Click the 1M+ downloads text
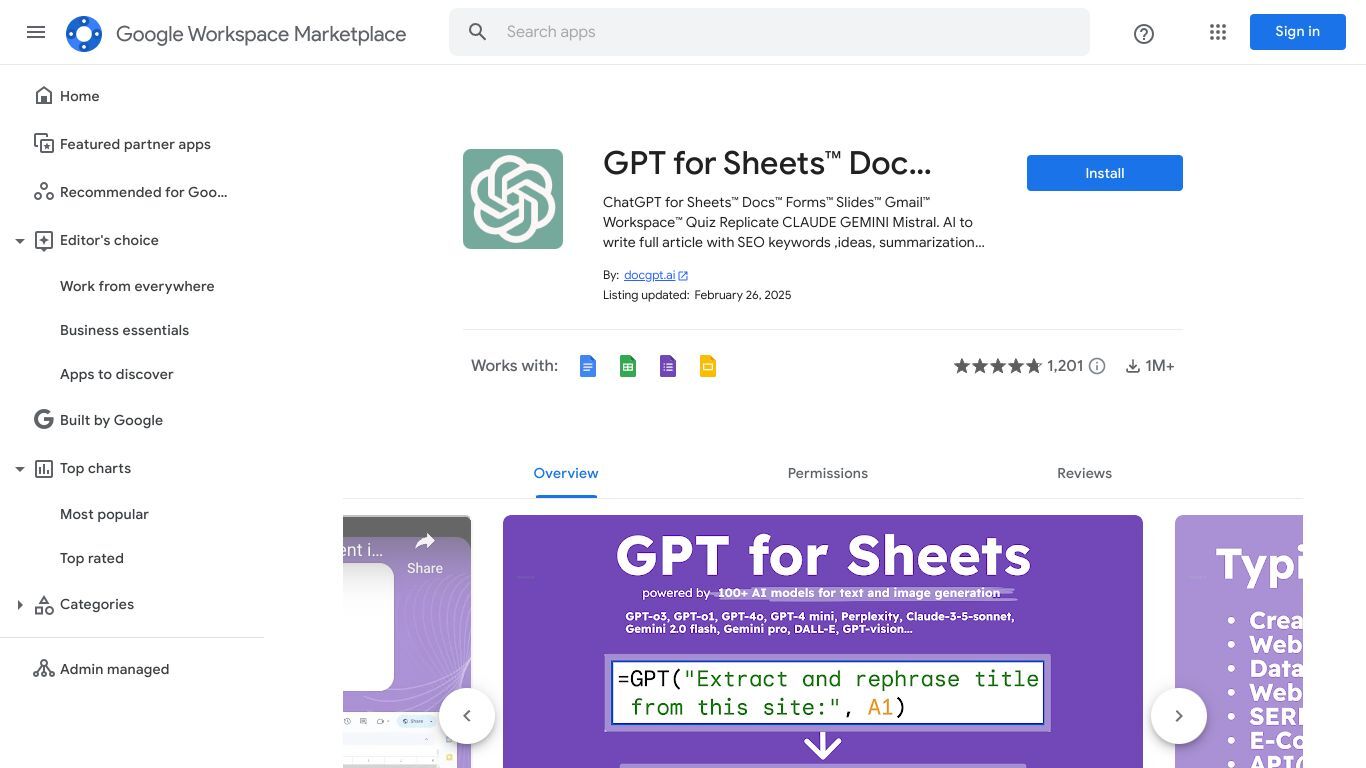The width and height of the screenshot is (1366, 768). 1160,366
